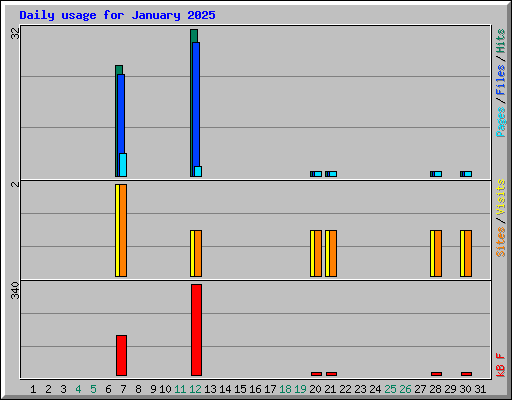
Task: Click day label "25" on the x-axis
Action: tap(390, 389)
